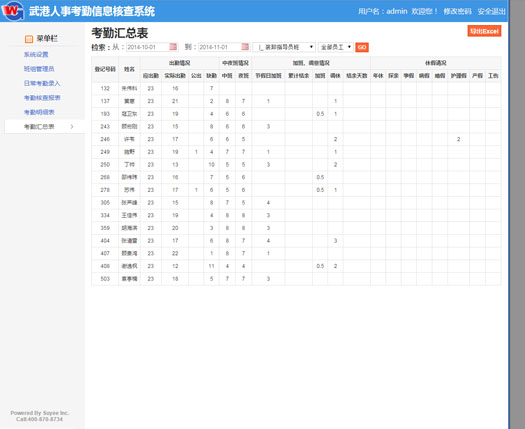
Task: Click the 调休 column header
Action: coord(335,76)
